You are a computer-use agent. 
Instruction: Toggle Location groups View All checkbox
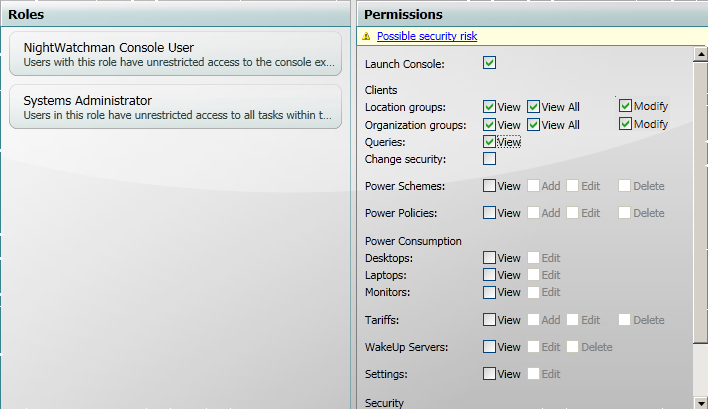pos(534,106)
